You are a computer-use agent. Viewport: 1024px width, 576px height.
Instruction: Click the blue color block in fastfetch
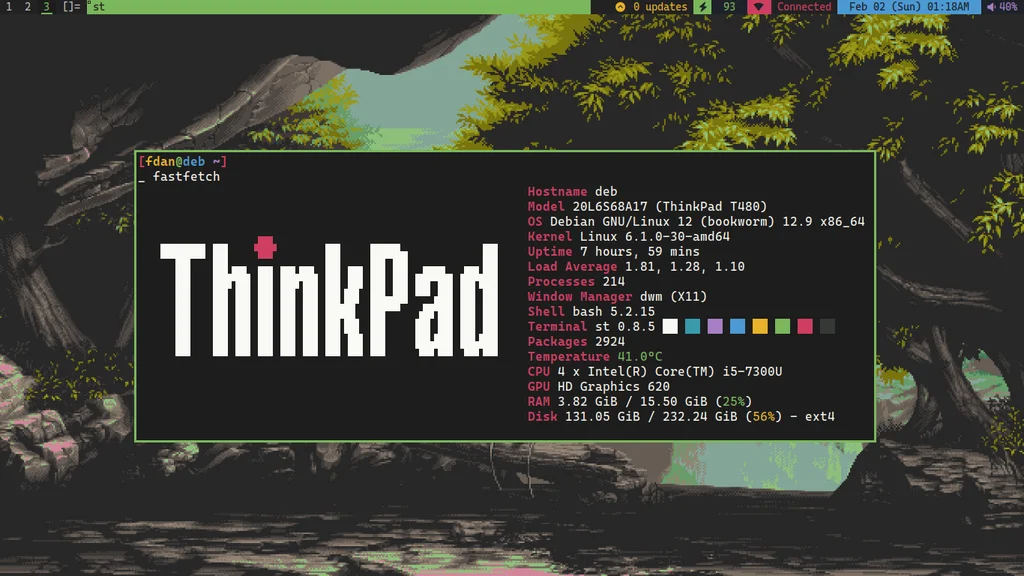(x=737, y=327)
